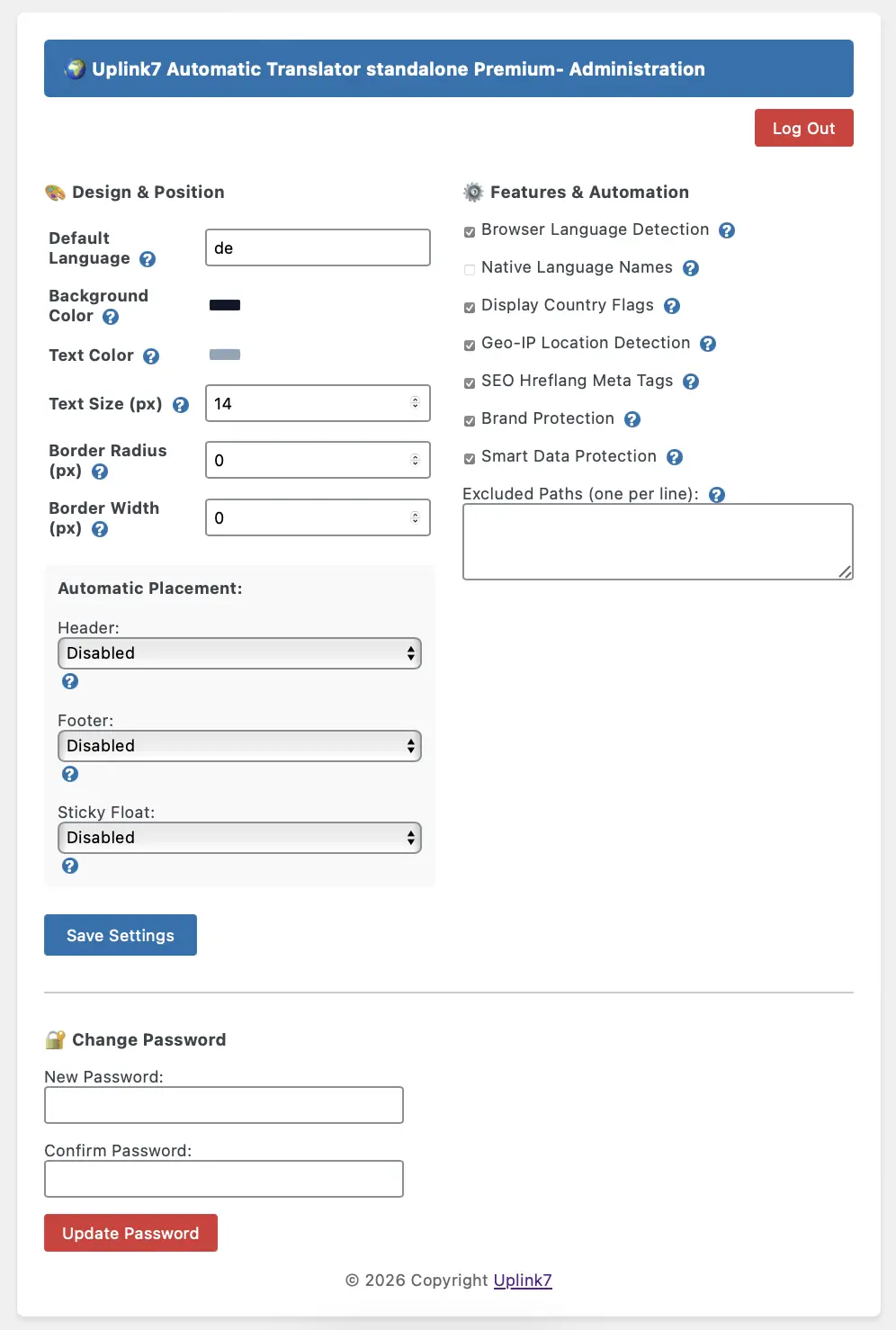Open the Sticky Float dropdown
This screenshot has height=1330, width=896.
click(x=239, y=838)
